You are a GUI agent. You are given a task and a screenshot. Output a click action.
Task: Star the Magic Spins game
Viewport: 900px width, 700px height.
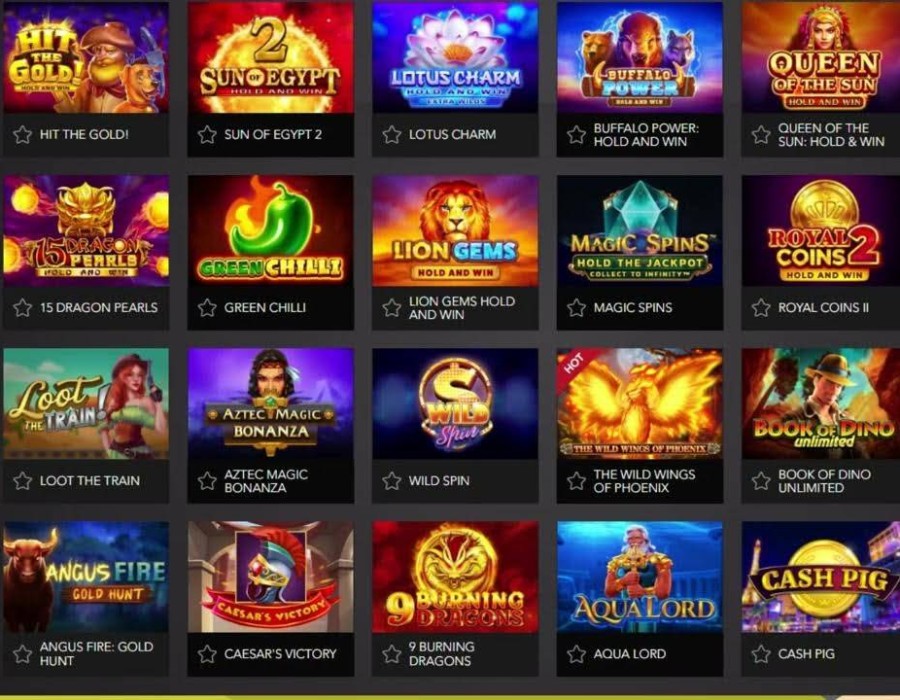click(x=576, y=308)
